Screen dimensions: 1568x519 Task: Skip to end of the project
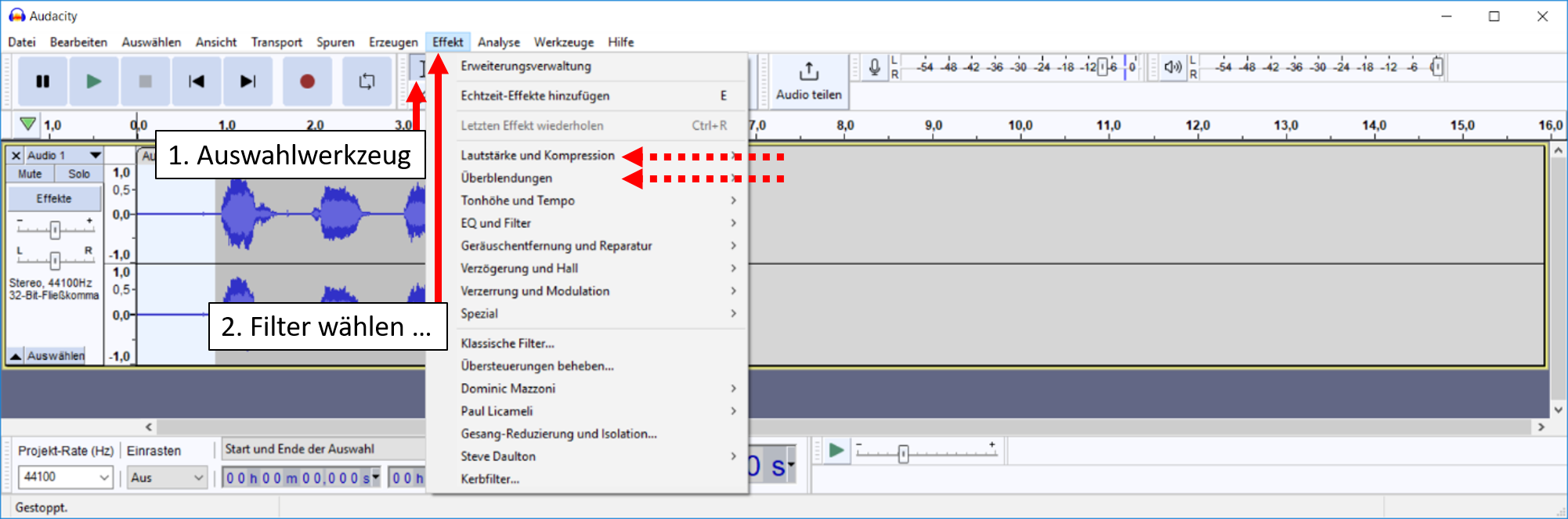click(x=247, y=81)
